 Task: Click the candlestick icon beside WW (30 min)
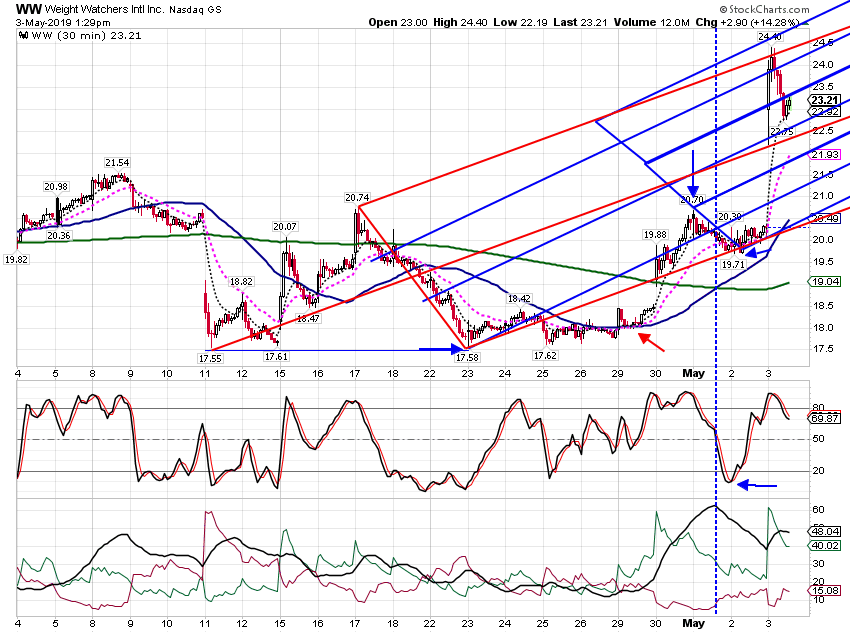(23, 35)
